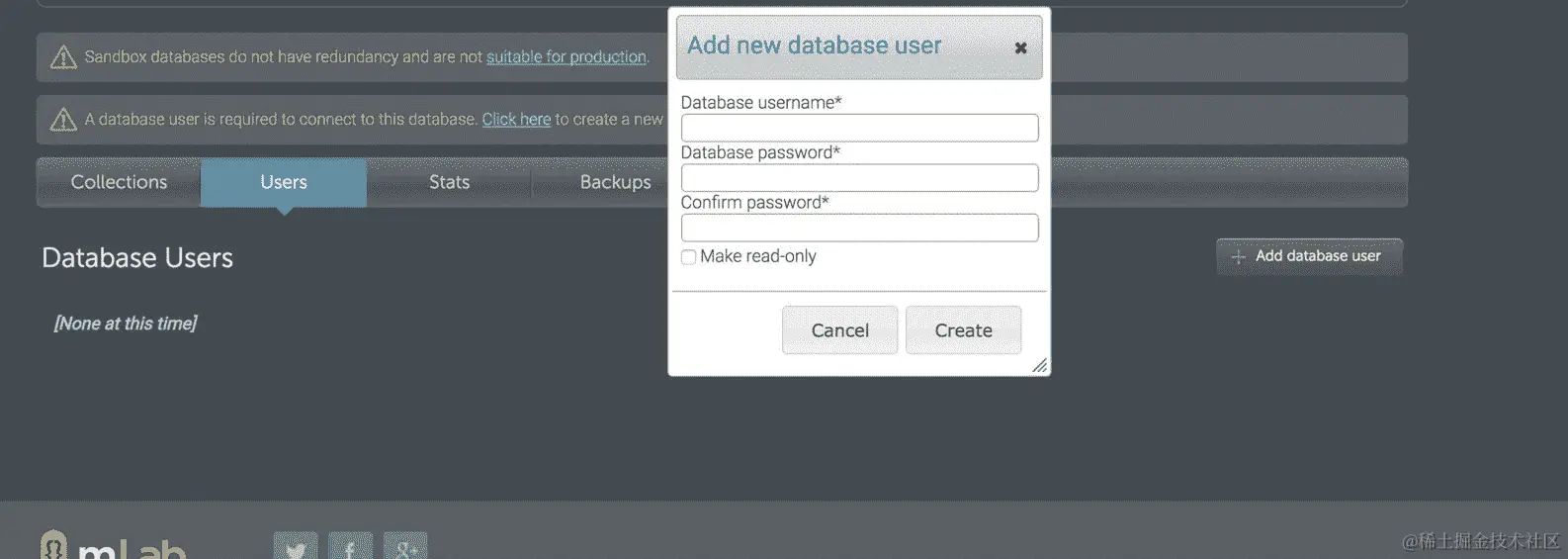1568x559 pixels.
Task: Click the Database Users heading
Action: [x=137, y=257]
